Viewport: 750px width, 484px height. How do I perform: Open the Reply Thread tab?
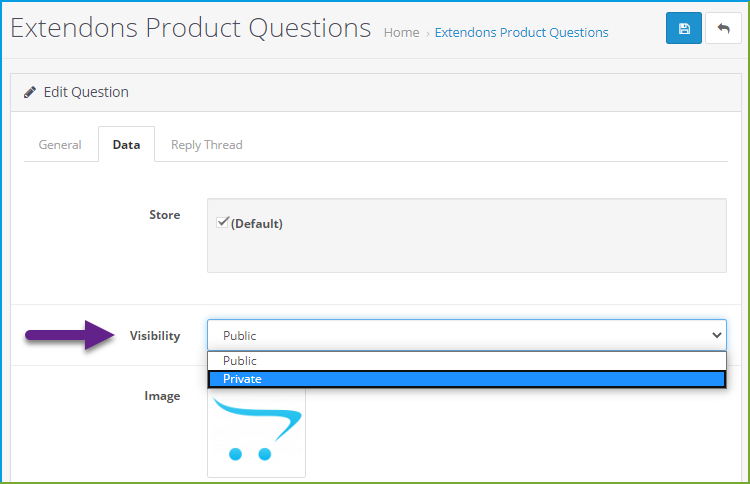[x=207, y=144]
